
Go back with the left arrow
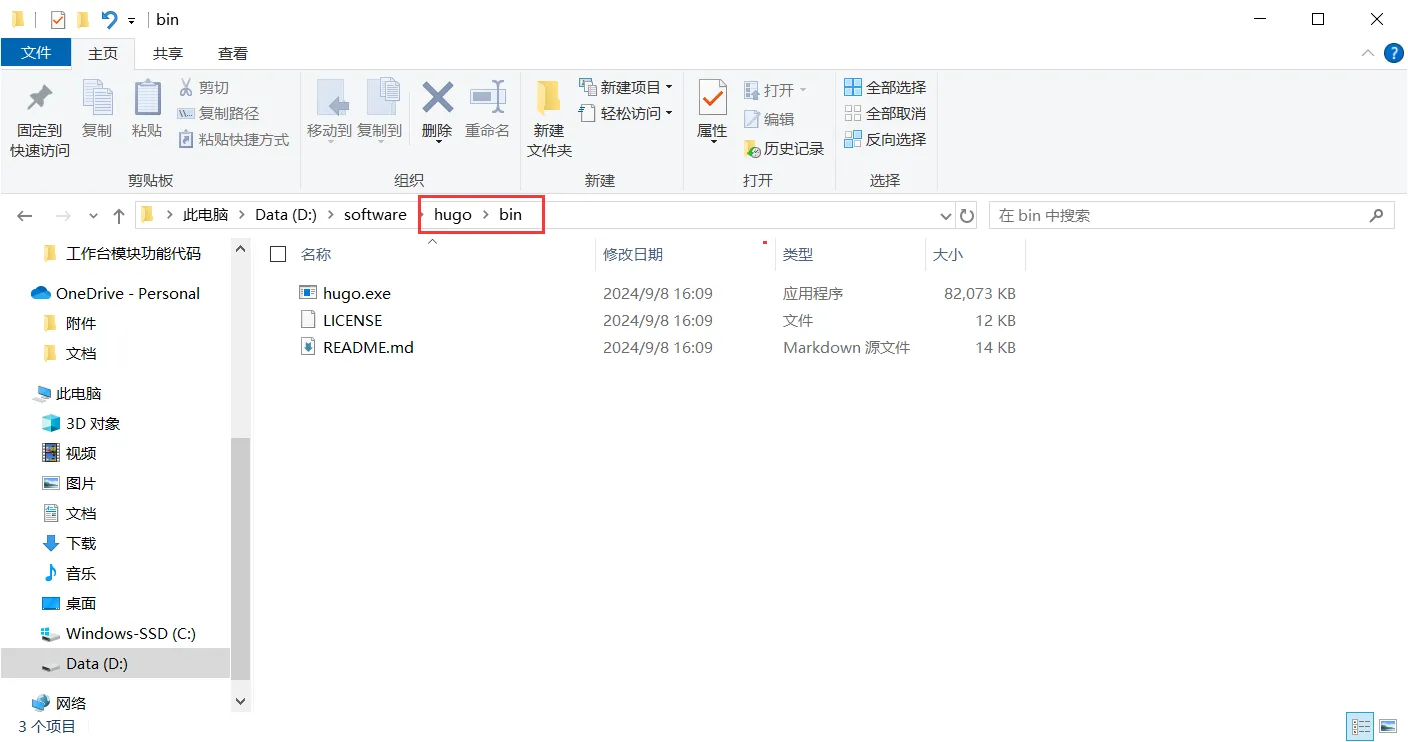pyautogui.click(x=25, y=215)
